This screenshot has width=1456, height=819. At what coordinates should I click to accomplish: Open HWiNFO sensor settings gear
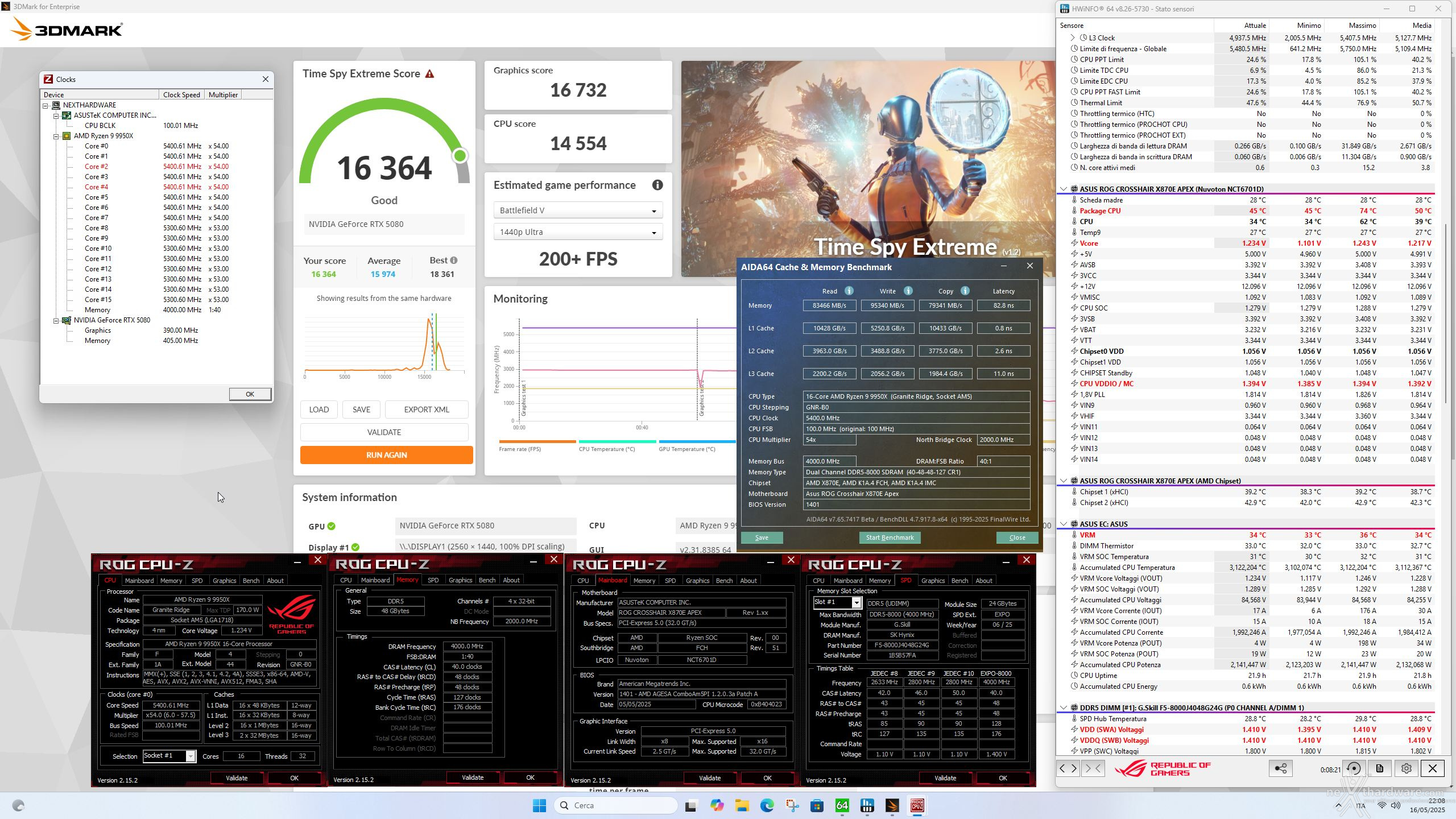pyautogui.click(x=1407, y=768)
